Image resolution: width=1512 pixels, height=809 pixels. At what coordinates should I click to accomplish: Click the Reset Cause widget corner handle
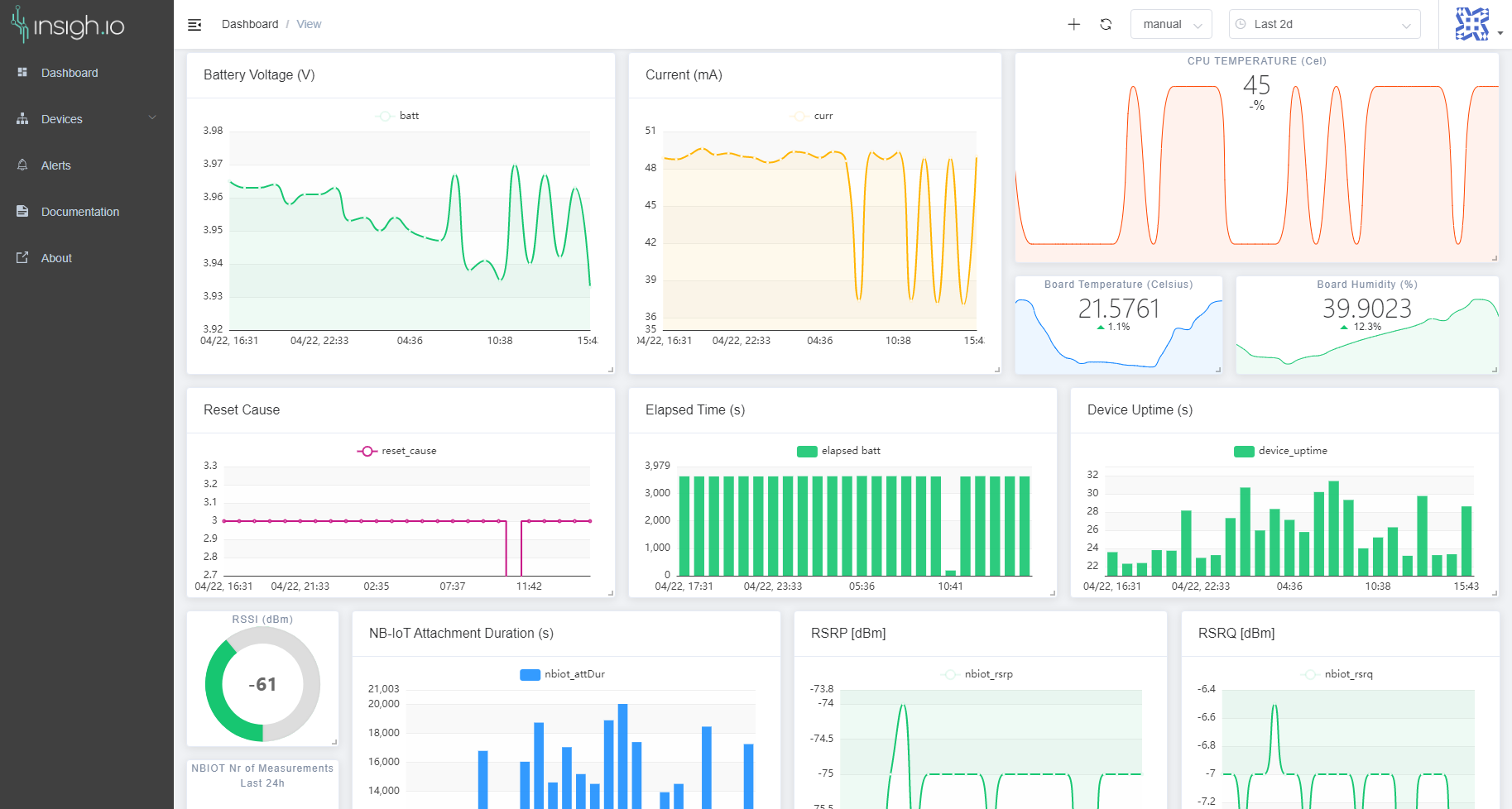611,593
